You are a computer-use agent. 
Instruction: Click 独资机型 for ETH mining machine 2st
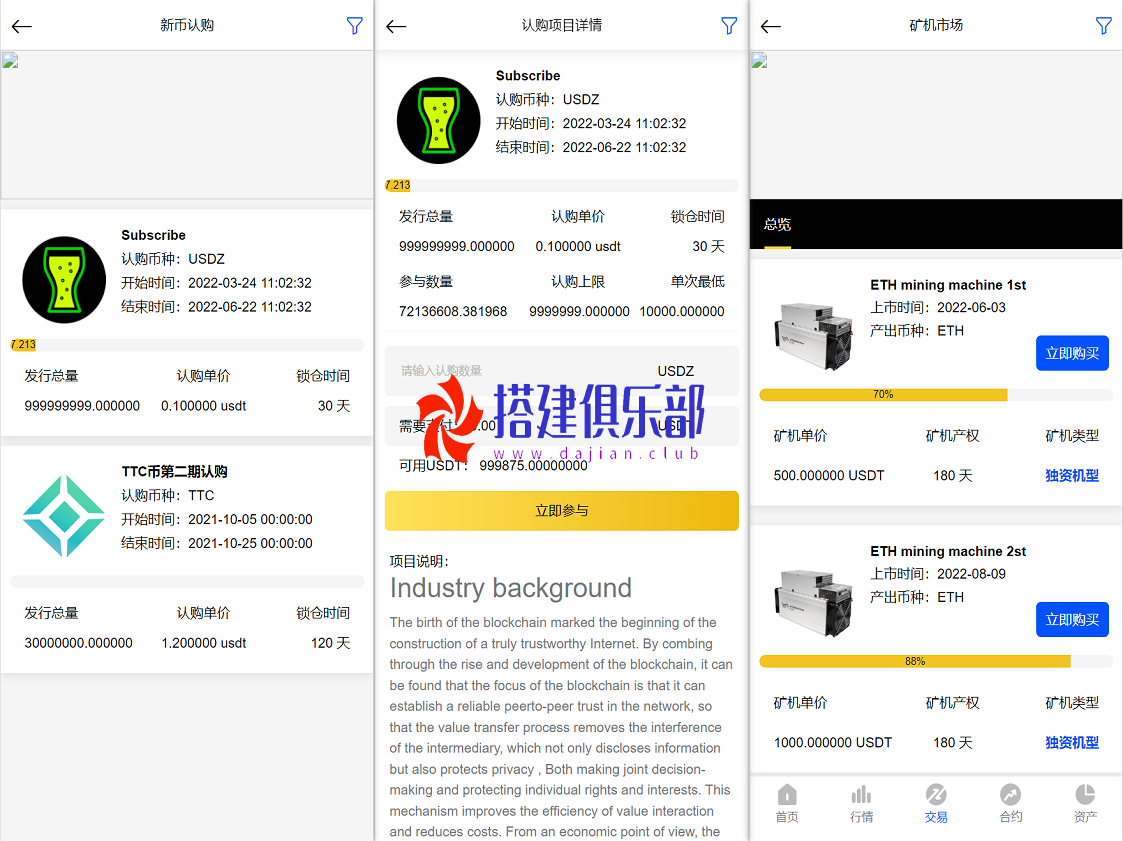(x=1072, y=742)
